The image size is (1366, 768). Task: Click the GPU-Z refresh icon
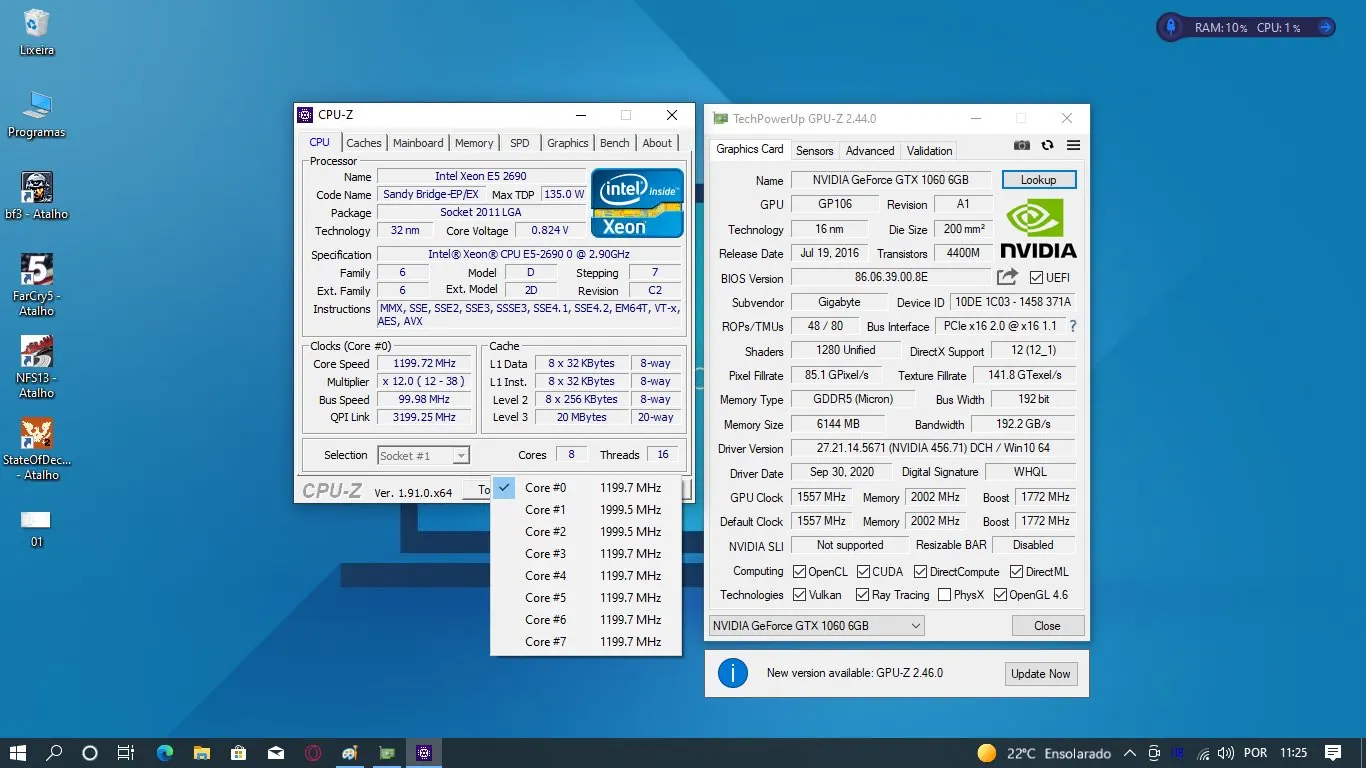point(1047,146)
